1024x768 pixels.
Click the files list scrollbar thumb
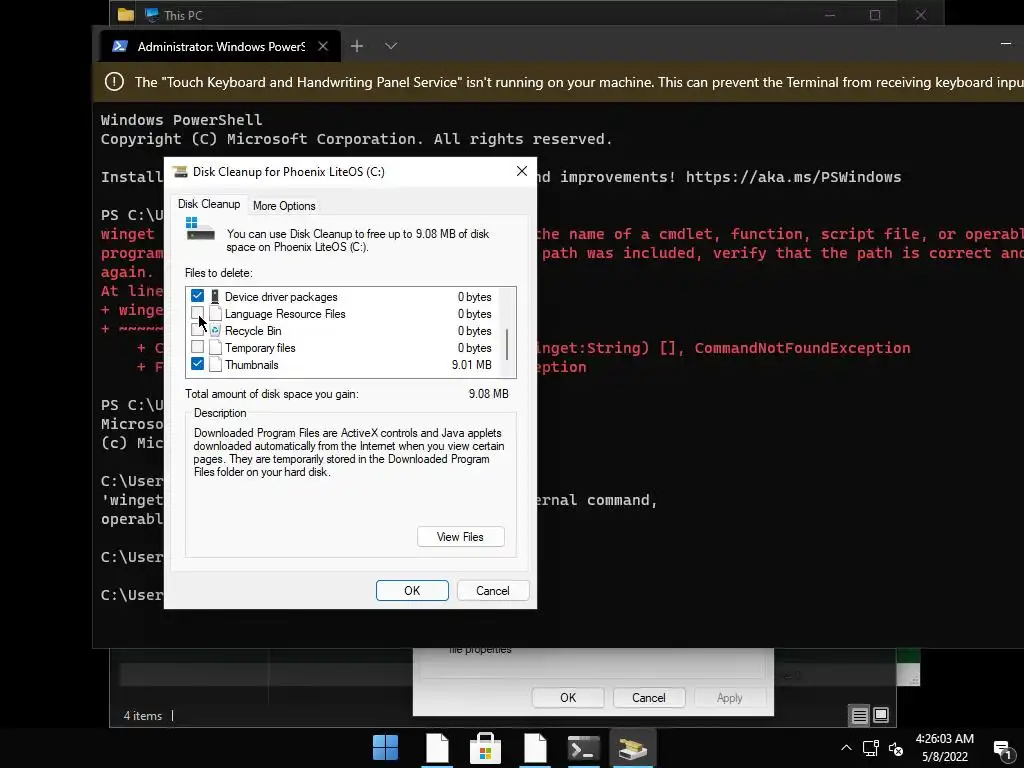(x=507, y=344)
